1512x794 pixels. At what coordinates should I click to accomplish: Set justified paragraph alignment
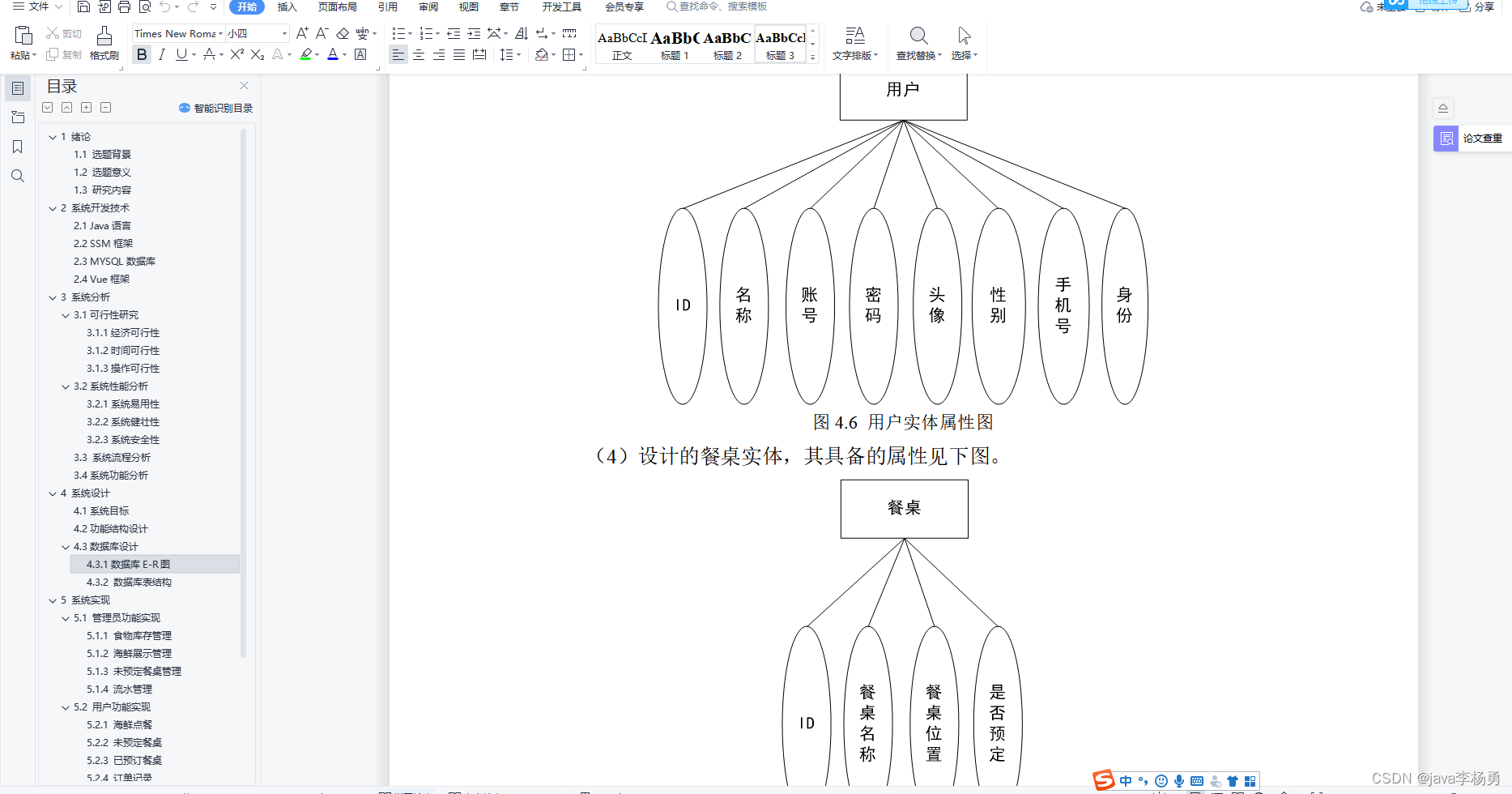459,54
